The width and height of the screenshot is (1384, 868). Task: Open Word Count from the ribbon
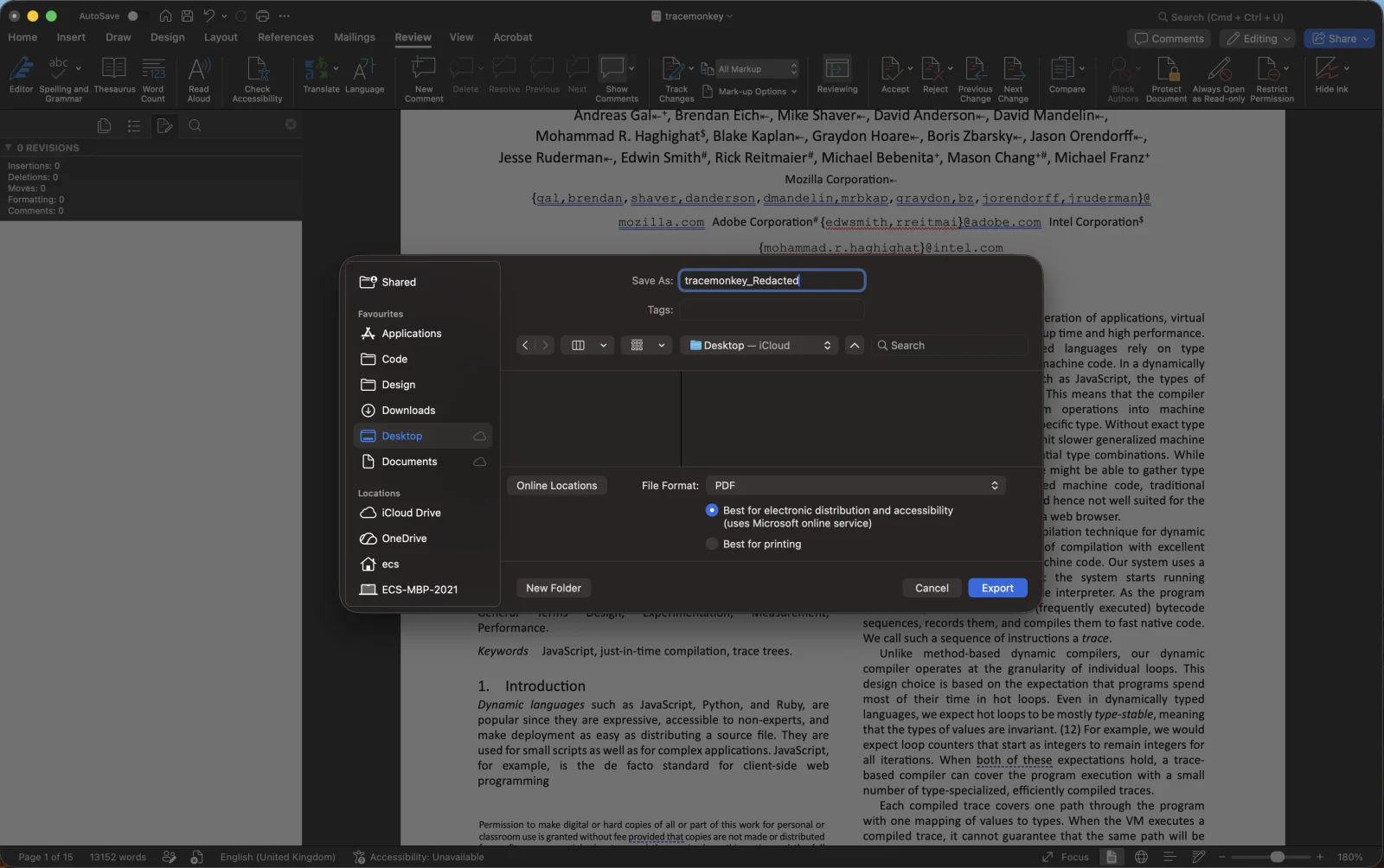click(153, 79)
